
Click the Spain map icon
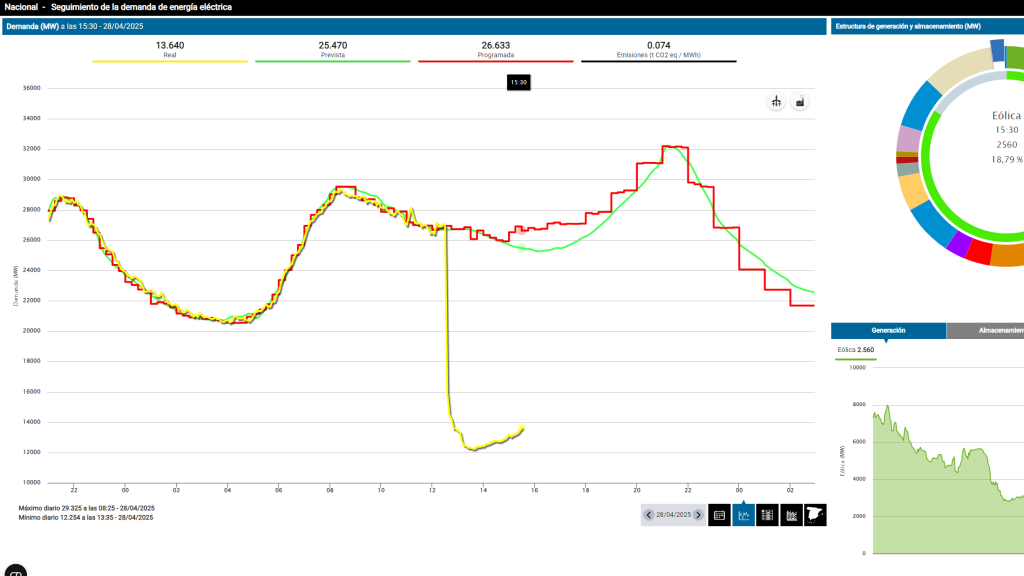click(x=816, y=515)
